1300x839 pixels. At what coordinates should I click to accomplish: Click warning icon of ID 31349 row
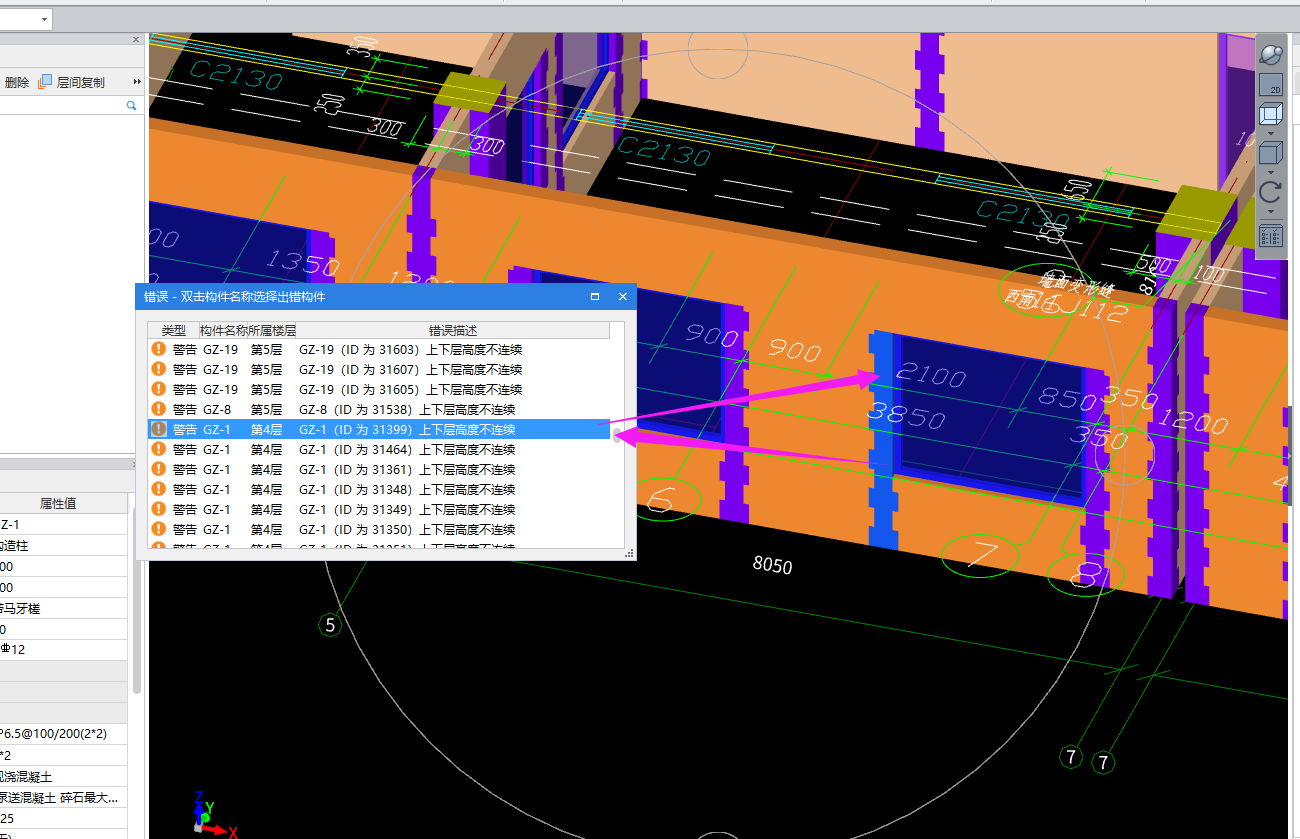click(x=158, y=510)
